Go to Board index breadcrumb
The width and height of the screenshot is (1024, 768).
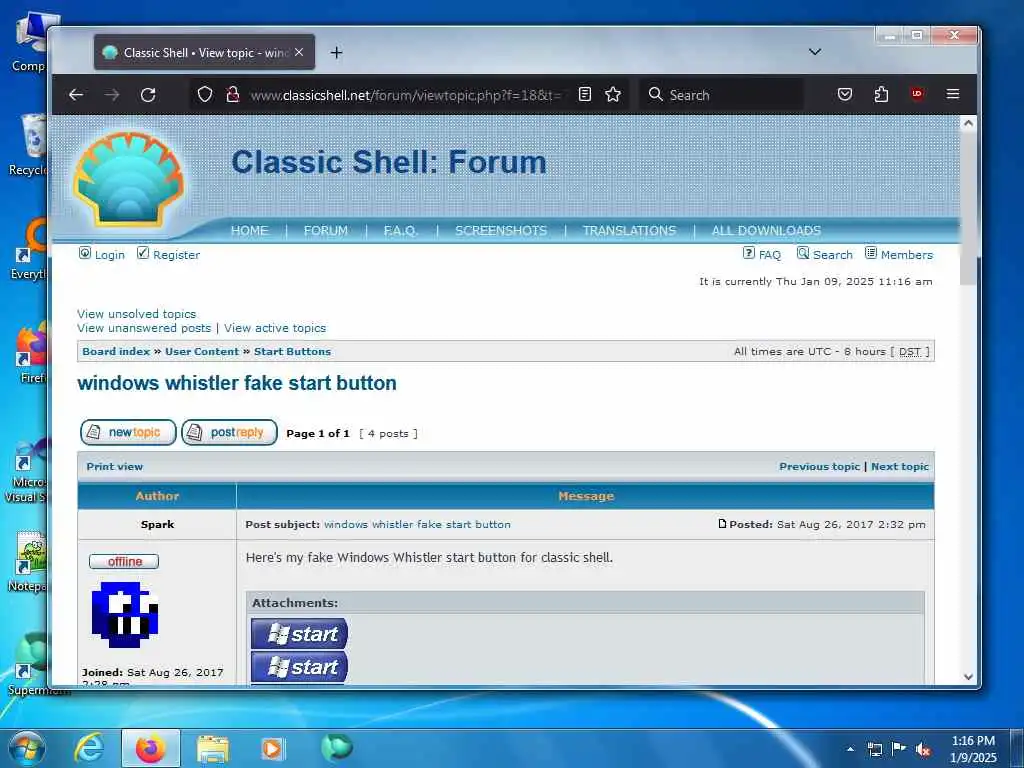[x=116, y=351]
